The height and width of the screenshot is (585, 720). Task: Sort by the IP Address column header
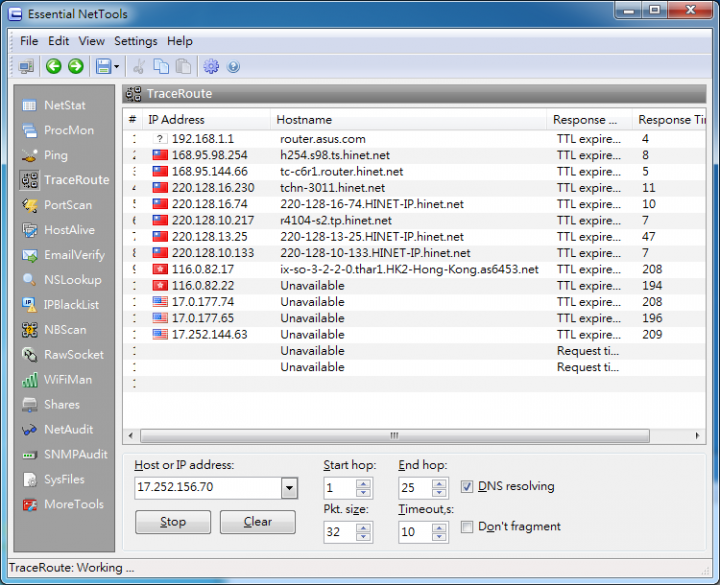[x=207, y=120]
